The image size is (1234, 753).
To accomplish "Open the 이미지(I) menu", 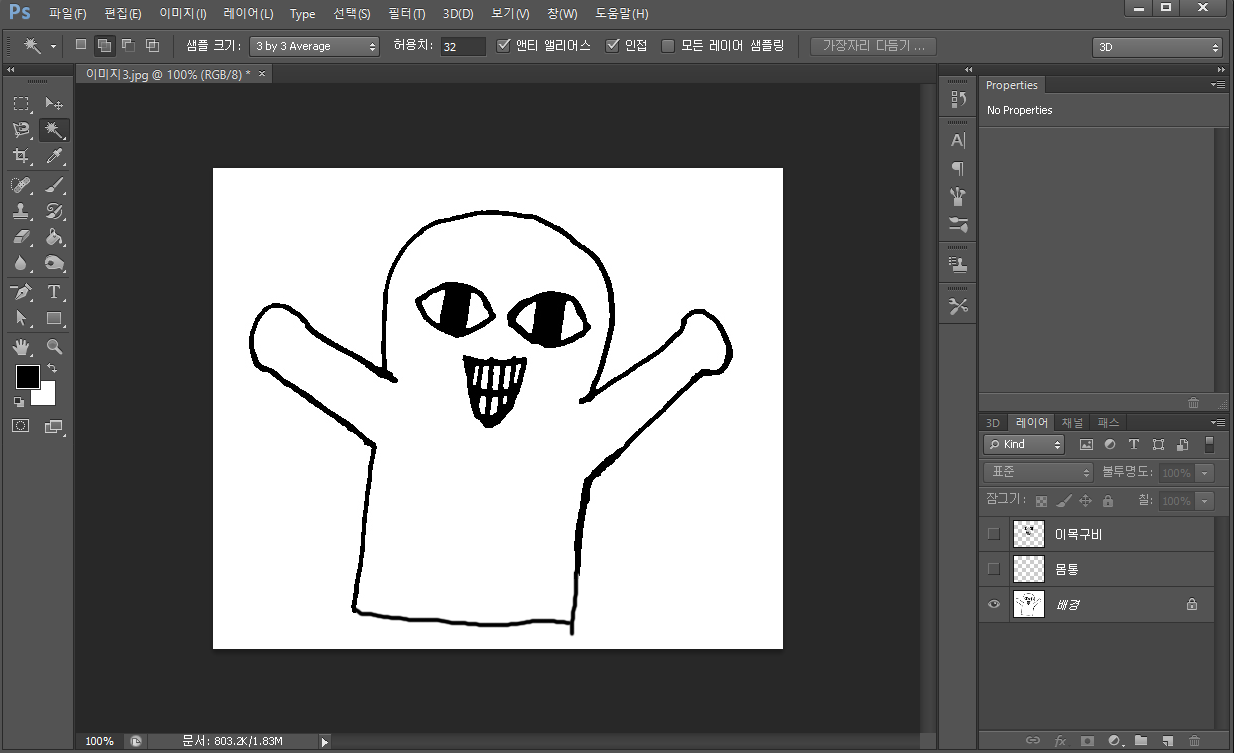I will (x=183, y=14).
